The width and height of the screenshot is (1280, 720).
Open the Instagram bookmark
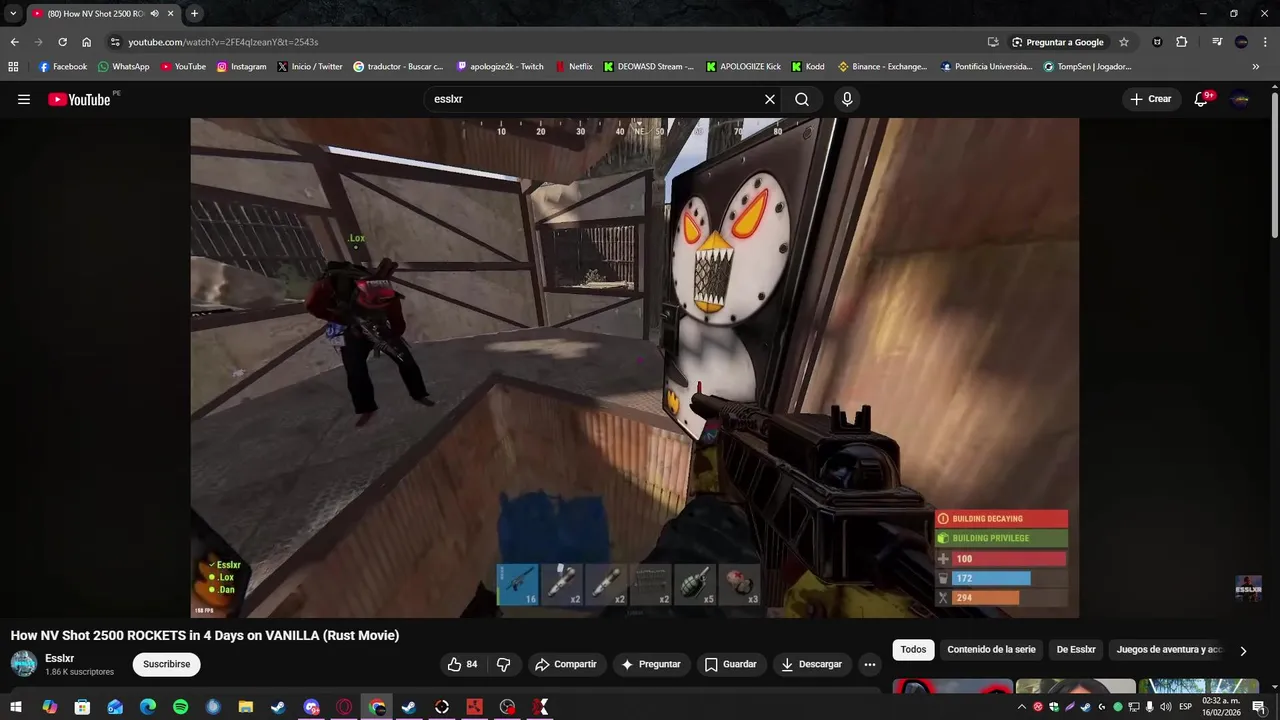[x=242, y=67]
